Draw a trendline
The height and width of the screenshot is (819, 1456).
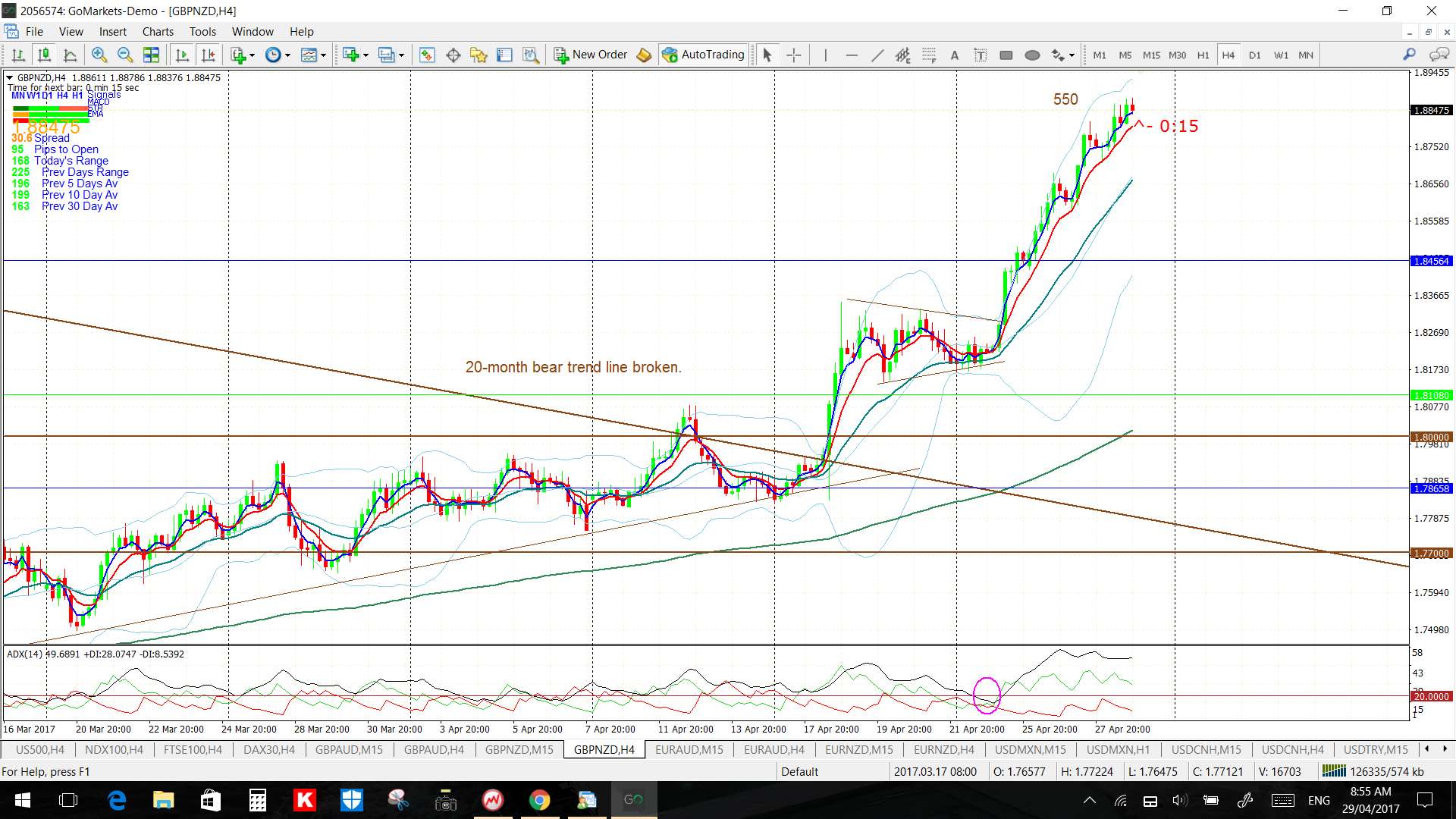click(x=877, y=55)
